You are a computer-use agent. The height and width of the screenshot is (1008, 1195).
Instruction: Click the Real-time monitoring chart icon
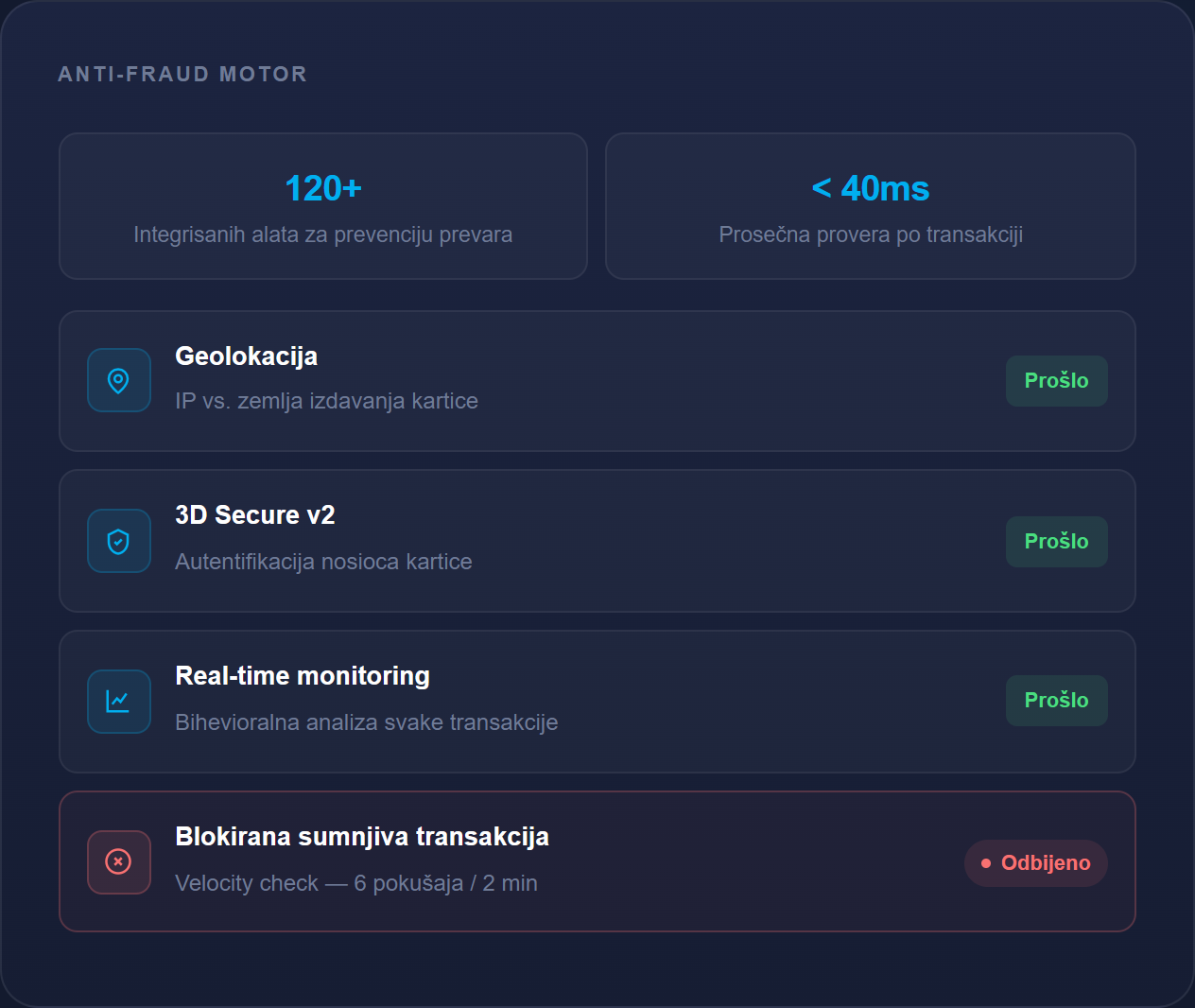click(118, 702)
